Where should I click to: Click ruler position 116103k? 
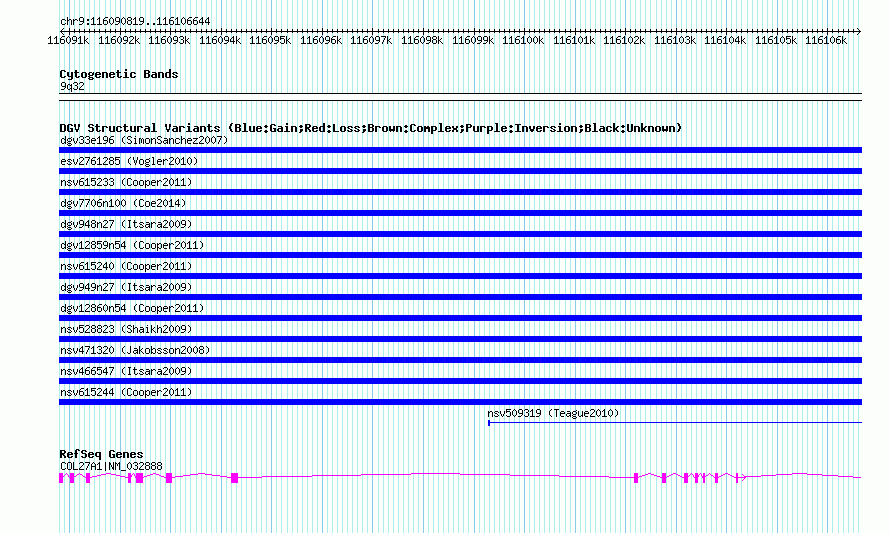tap(675, 40)
